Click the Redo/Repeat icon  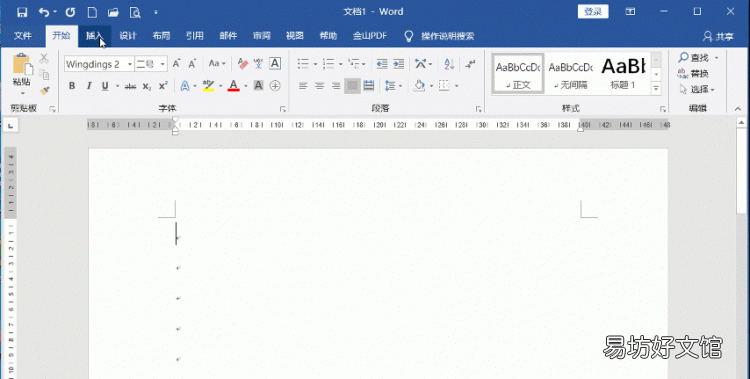[x=70, y=12]
